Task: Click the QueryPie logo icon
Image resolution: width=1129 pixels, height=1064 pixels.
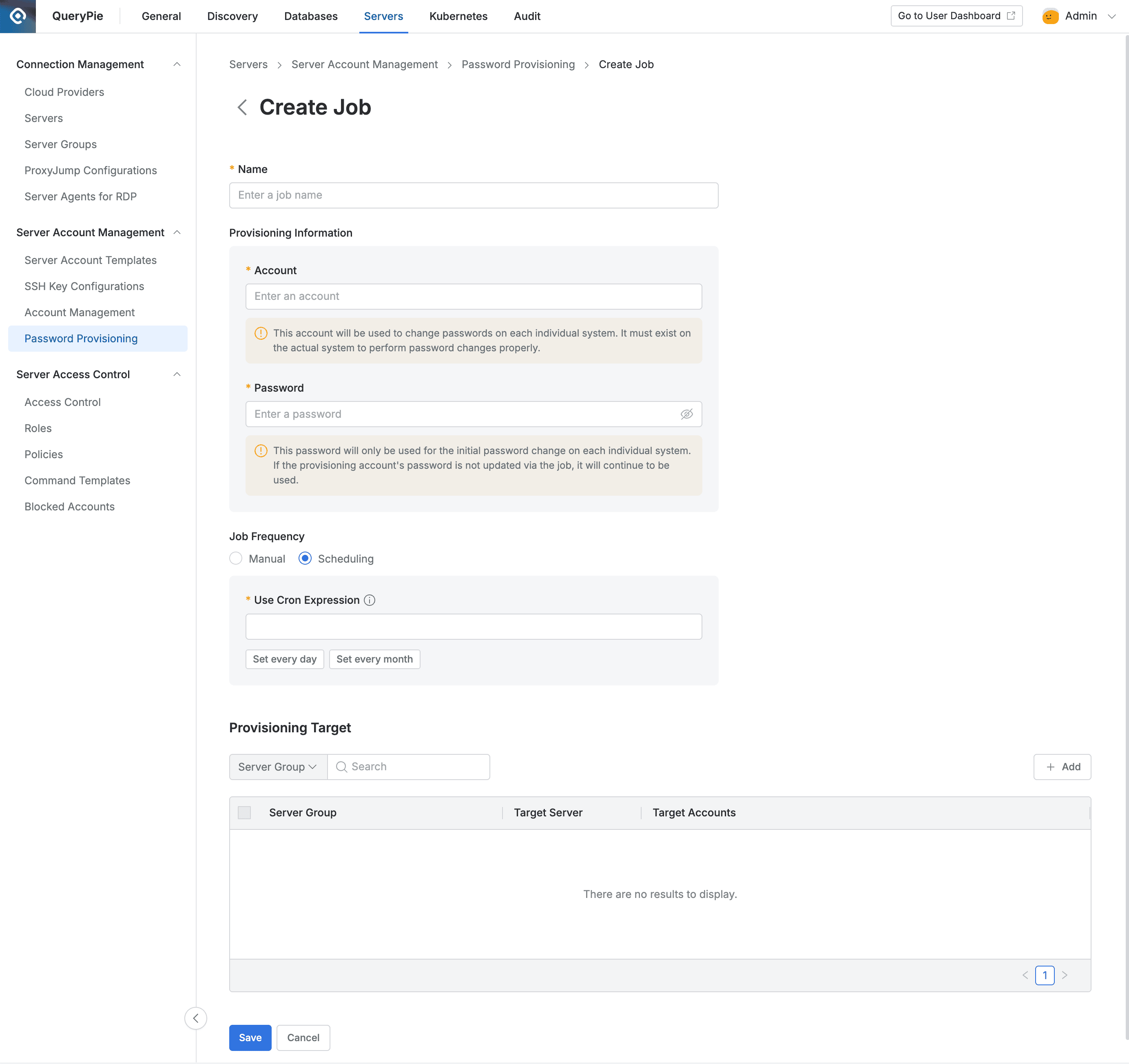Action: [x=17, y=16]
